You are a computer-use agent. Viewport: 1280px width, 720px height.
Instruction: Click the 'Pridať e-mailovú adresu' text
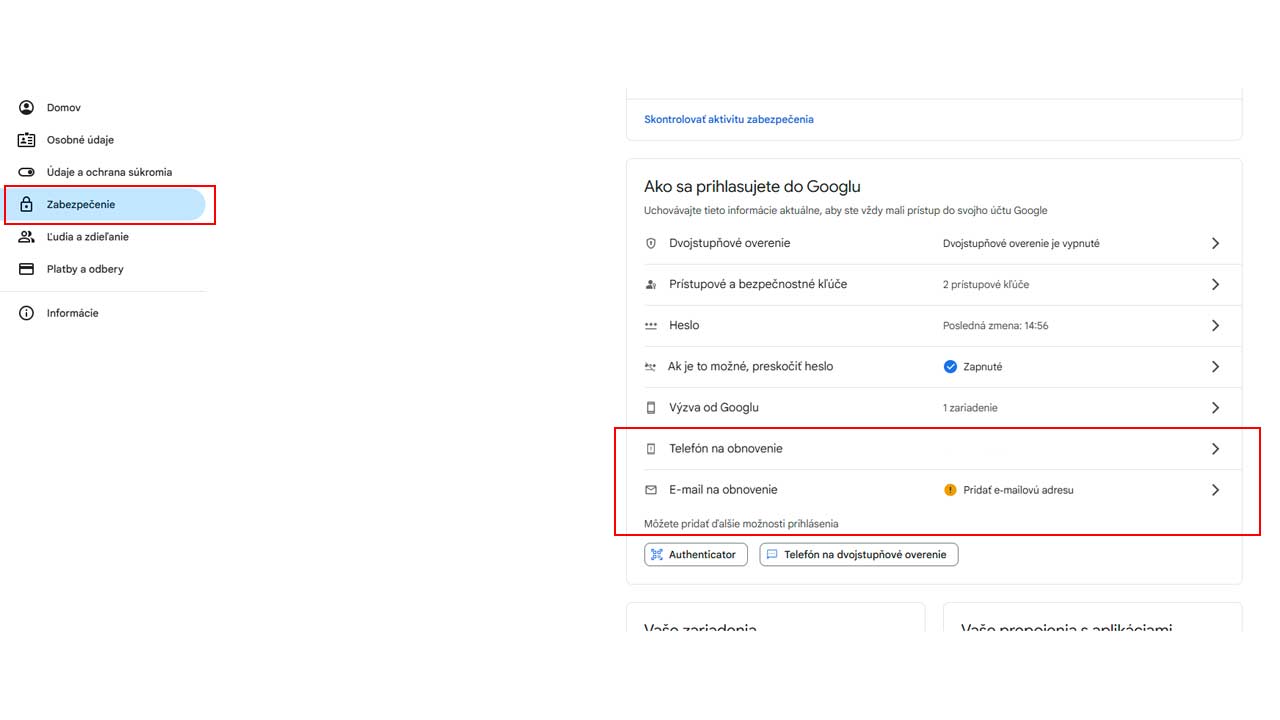(1018, 490)
